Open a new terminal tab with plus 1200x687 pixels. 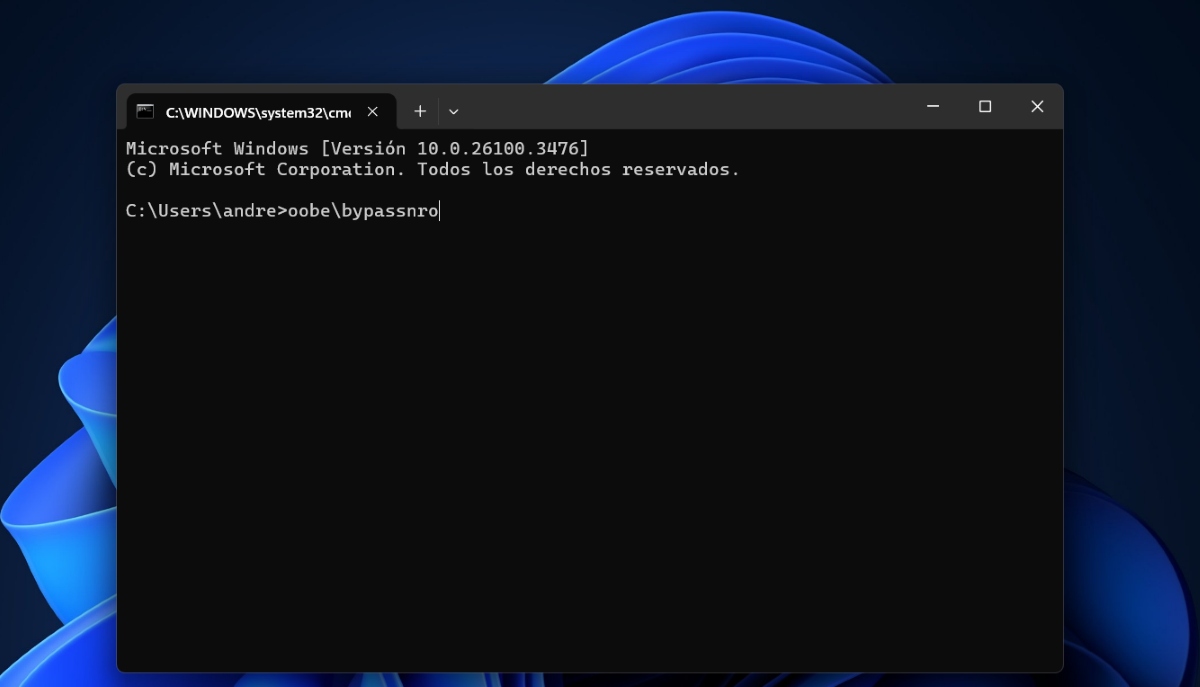click(420, 111)
